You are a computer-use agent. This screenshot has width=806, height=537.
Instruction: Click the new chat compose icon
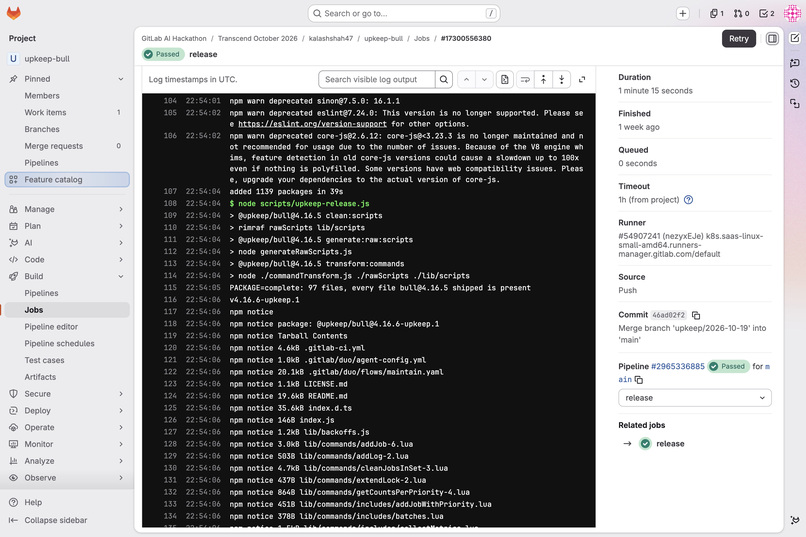795,38
